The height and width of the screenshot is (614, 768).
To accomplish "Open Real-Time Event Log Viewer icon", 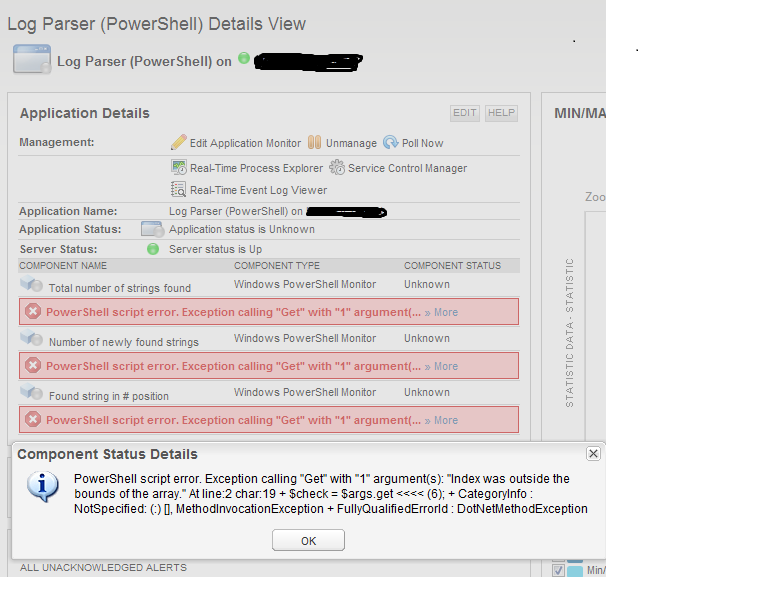I will (178, 189).
